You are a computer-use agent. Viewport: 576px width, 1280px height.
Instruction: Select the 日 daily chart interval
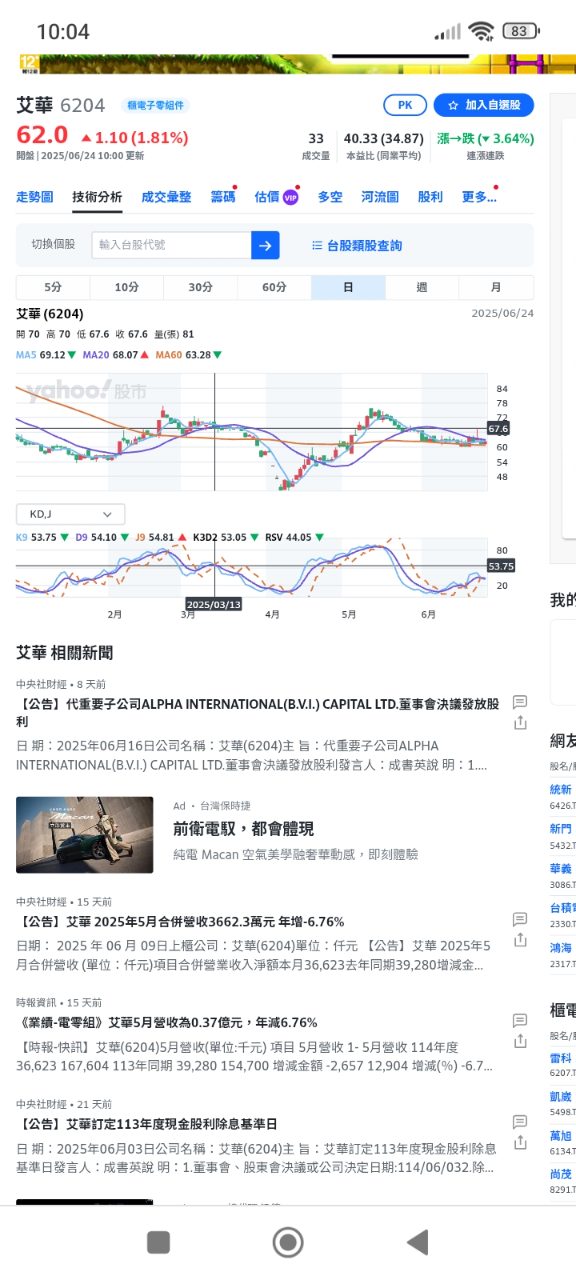348,288
